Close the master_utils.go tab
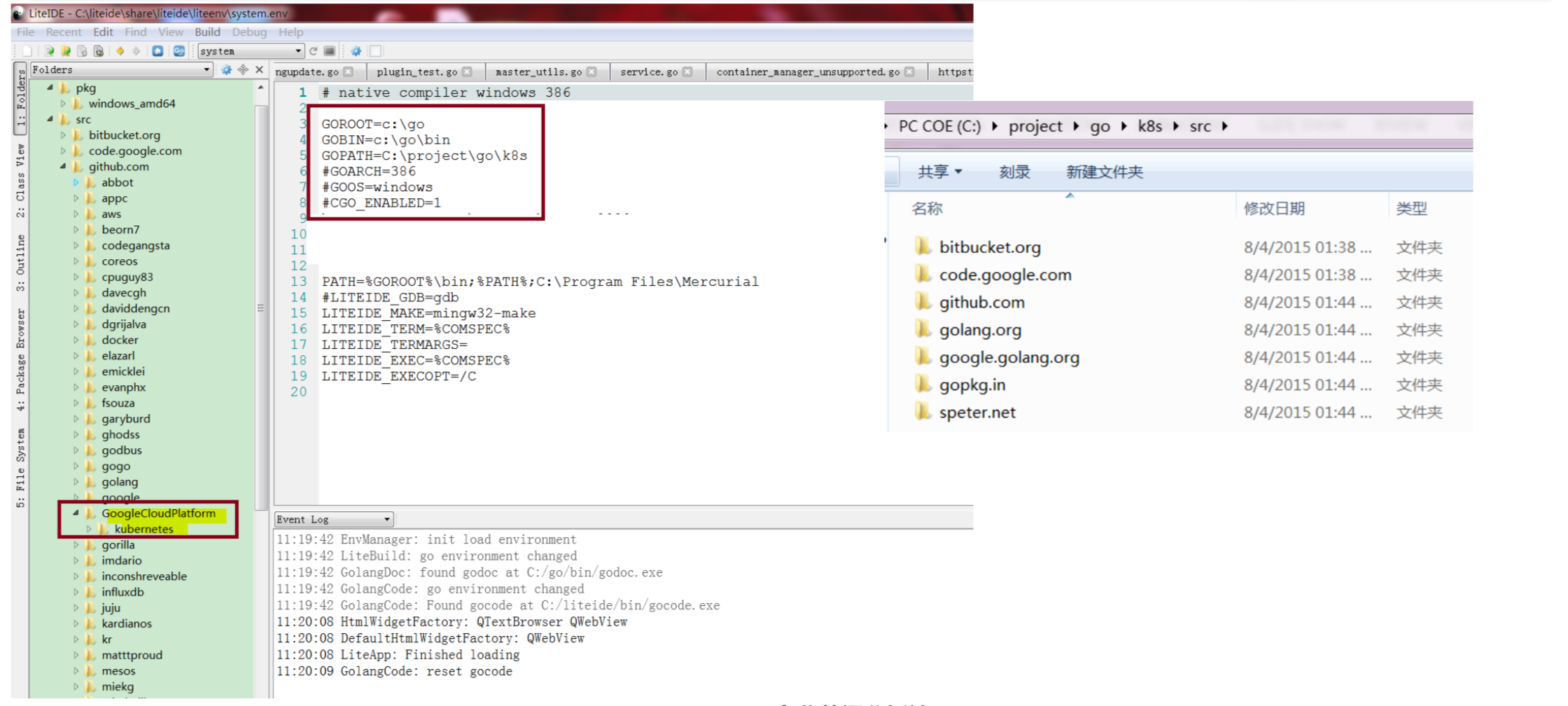Screen dimensions: 1568x706 click(592, 71)
